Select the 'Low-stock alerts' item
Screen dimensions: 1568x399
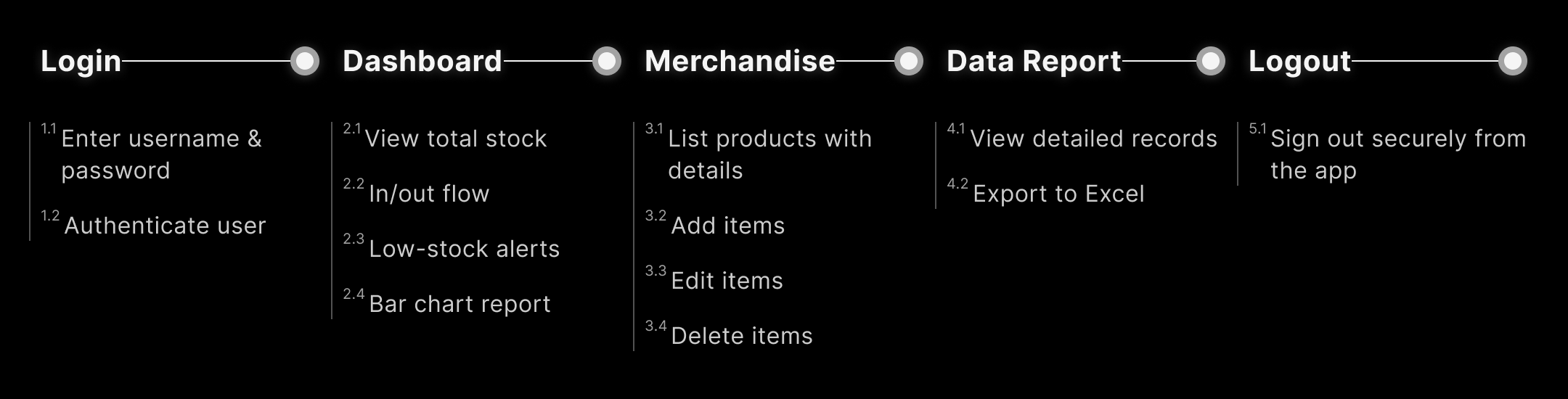pyautogui.click(x=464, y=249)
